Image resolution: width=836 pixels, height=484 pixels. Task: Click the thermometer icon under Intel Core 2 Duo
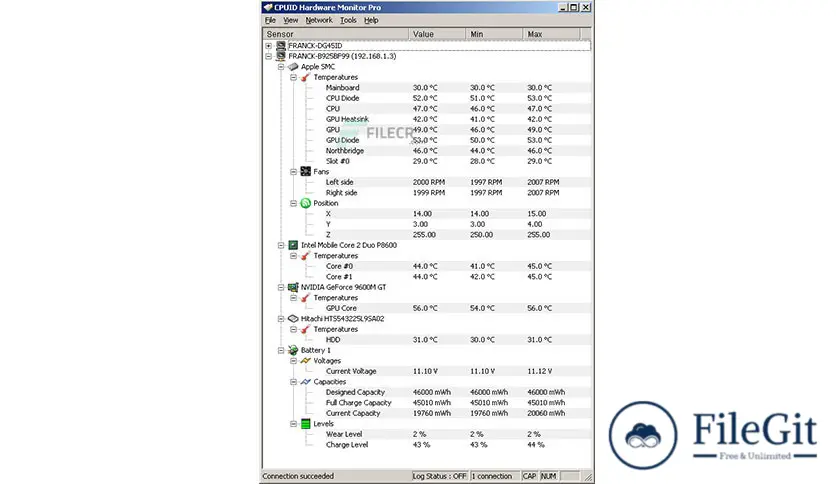coord(306,256)
